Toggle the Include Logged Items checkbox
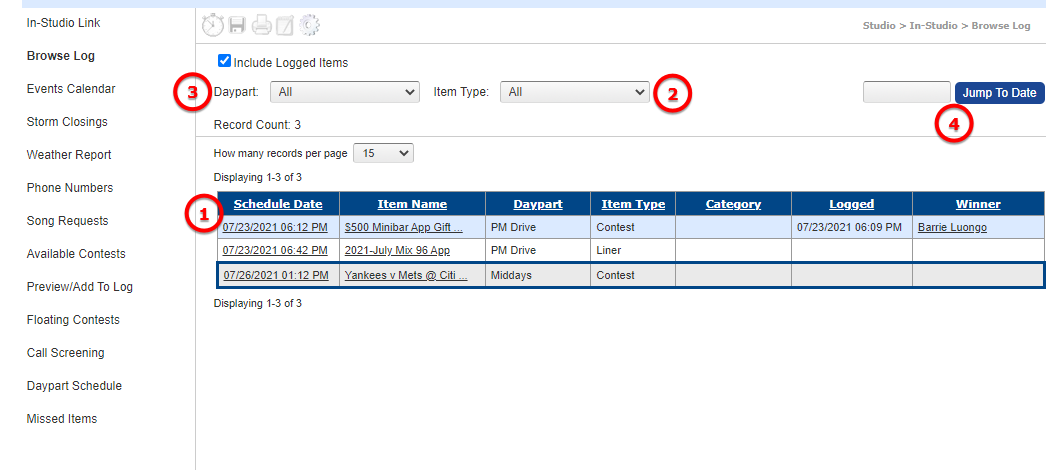The width and height of the screenshot is (1061, 470). 224,61
